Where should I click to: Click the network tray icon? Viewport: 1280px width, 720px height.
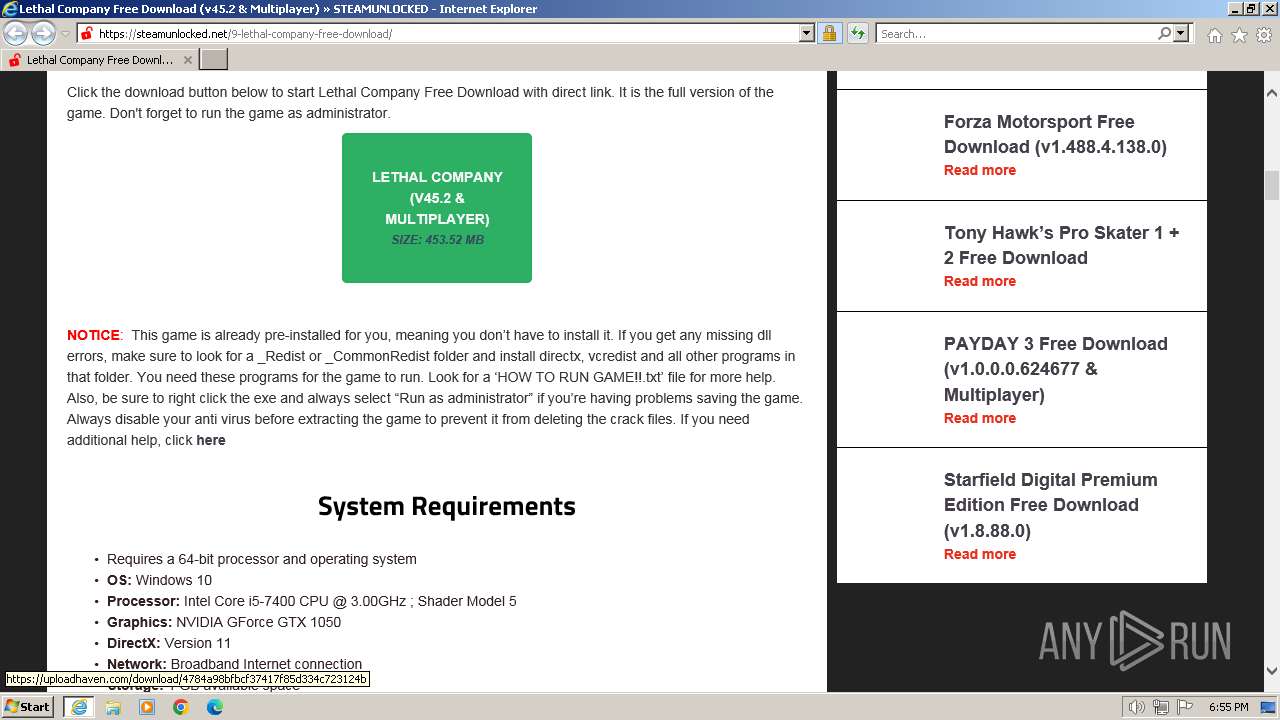pos(1161,707)
